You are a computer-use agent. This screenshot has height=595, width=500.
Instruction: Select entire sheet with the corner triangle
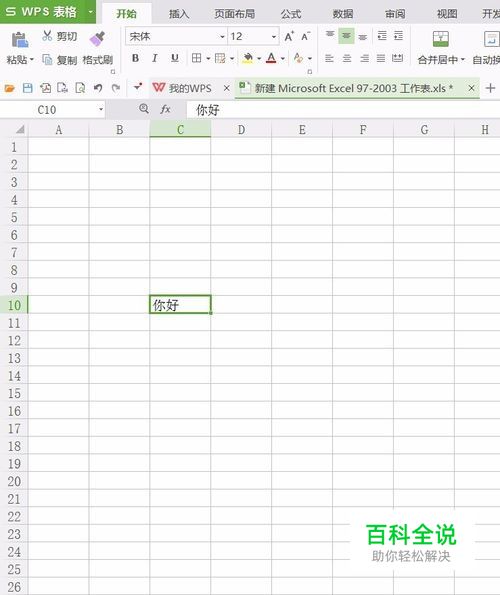pos(20,130)
